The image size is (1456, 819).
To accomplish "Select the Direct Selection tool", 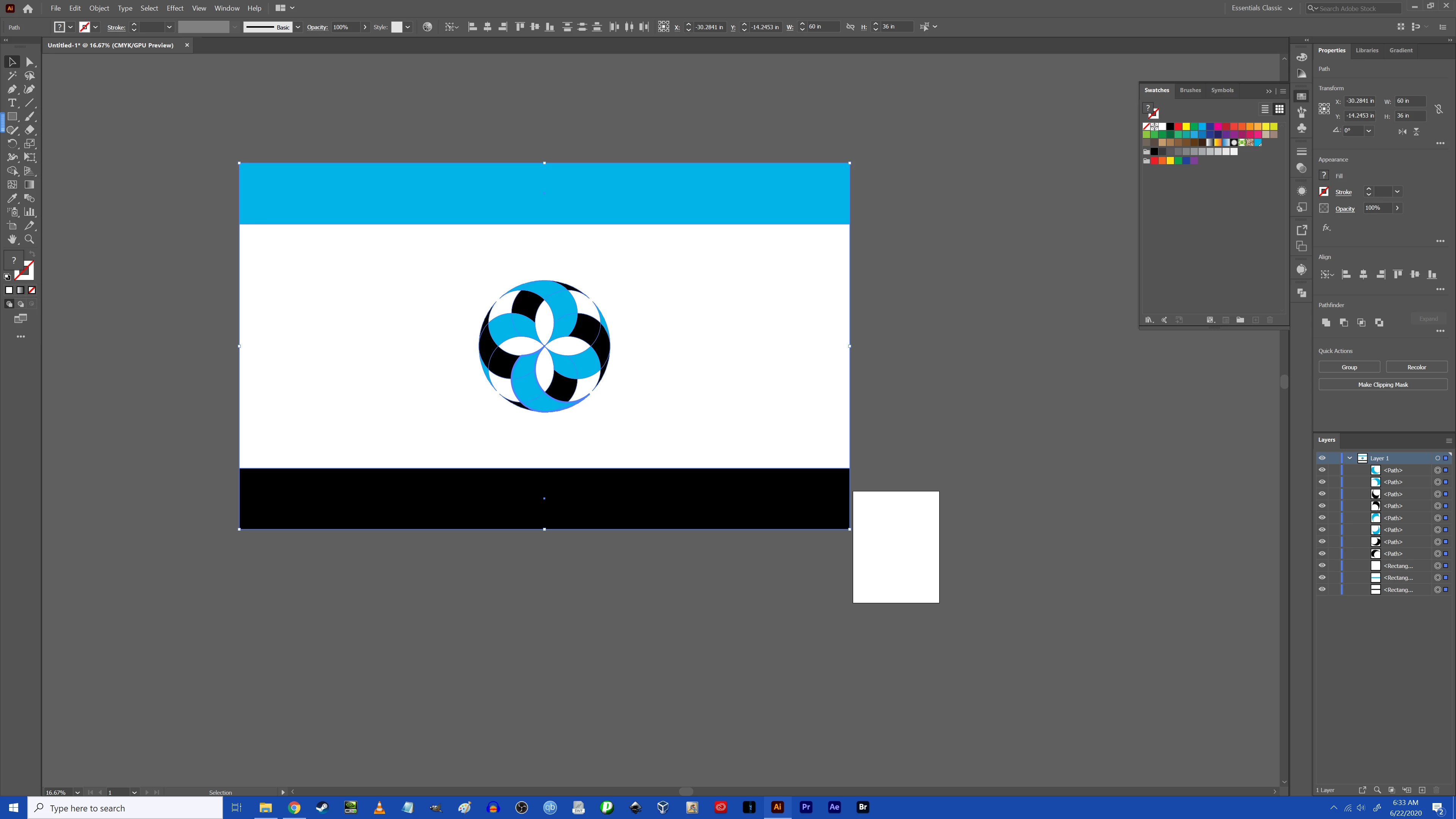I will tap(30, 62).
